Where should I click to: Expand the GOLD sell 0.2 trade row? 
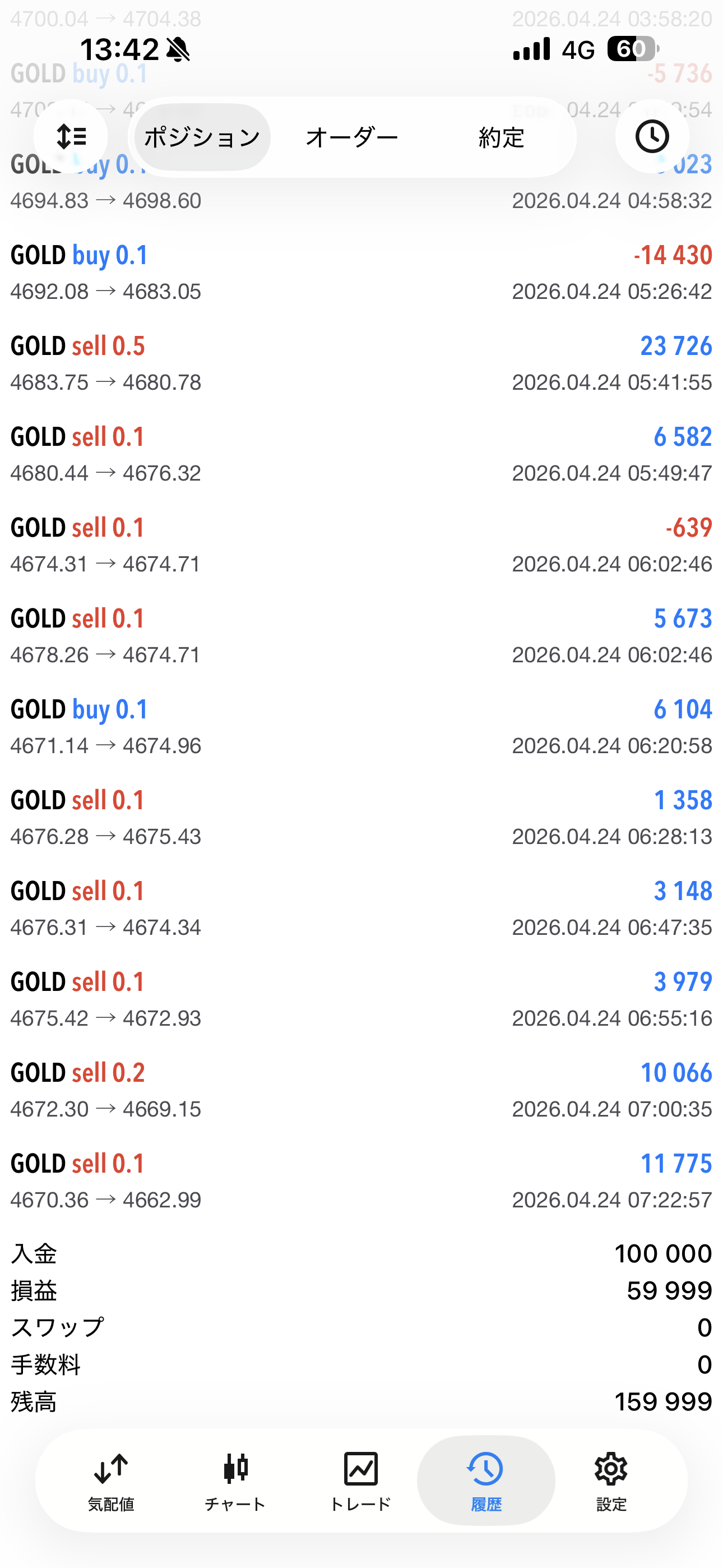(x=361, y=1090)
